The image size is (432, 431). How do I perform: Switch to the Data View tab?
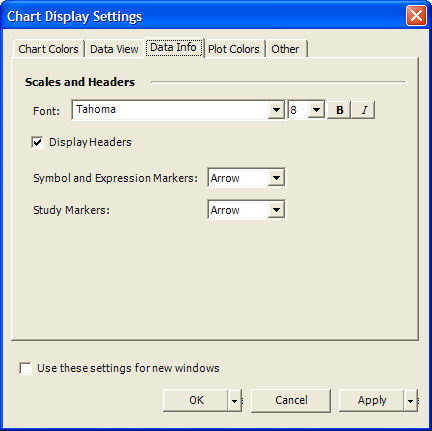click(x=114, y=49)
